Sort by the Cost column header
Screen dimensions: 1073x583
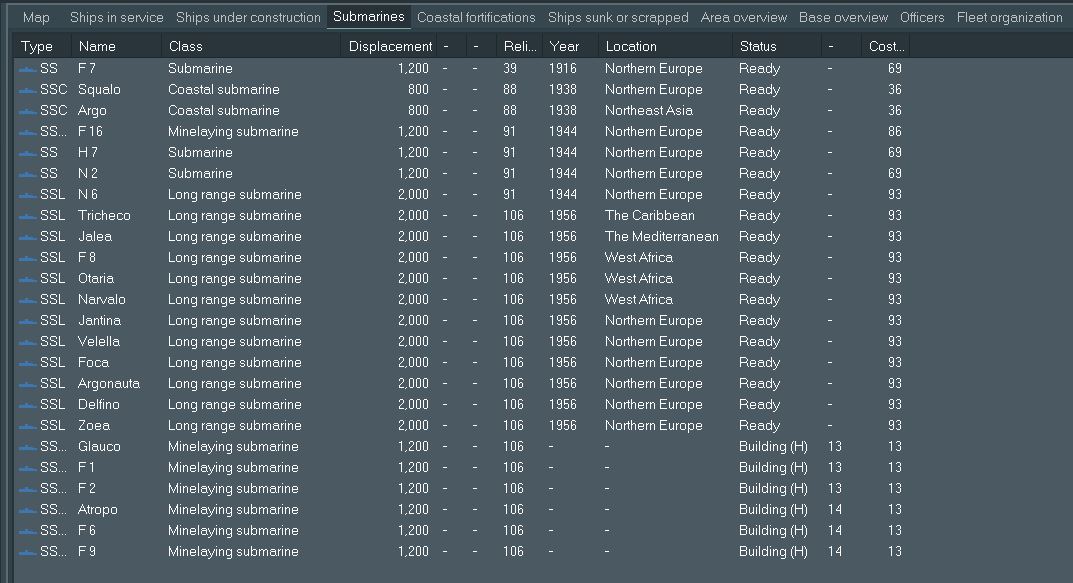tap(885, 46)
